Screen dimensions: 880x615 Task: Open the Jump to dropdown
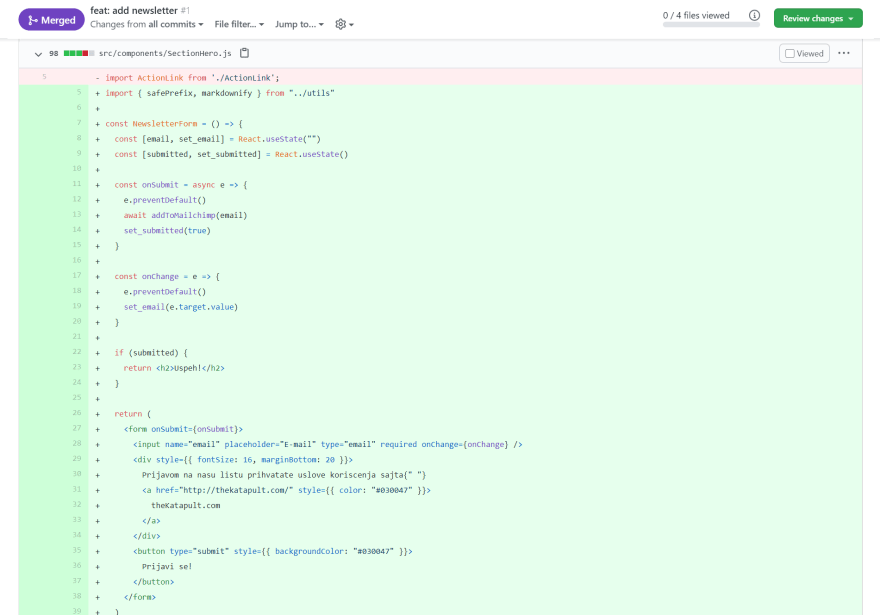point(299,24)
